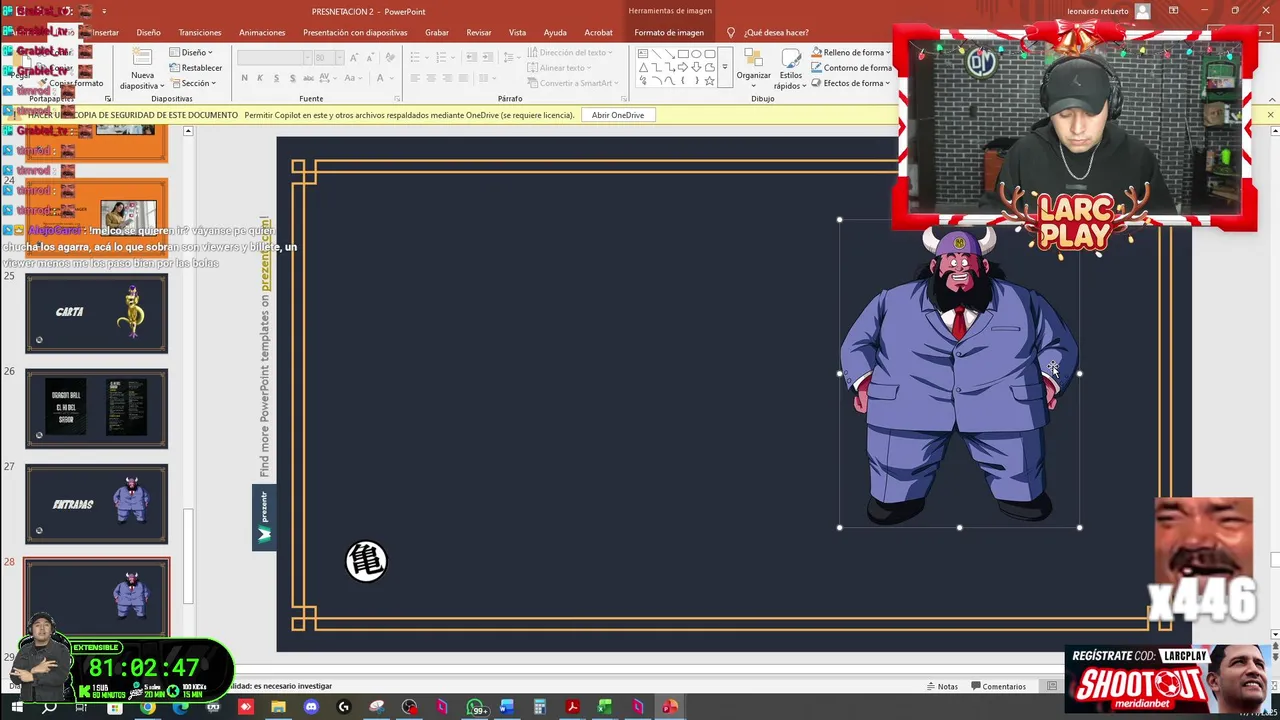Open Estilos rápidos gallery
This screenshot has height=720, width=1280.
pos(790,68)
